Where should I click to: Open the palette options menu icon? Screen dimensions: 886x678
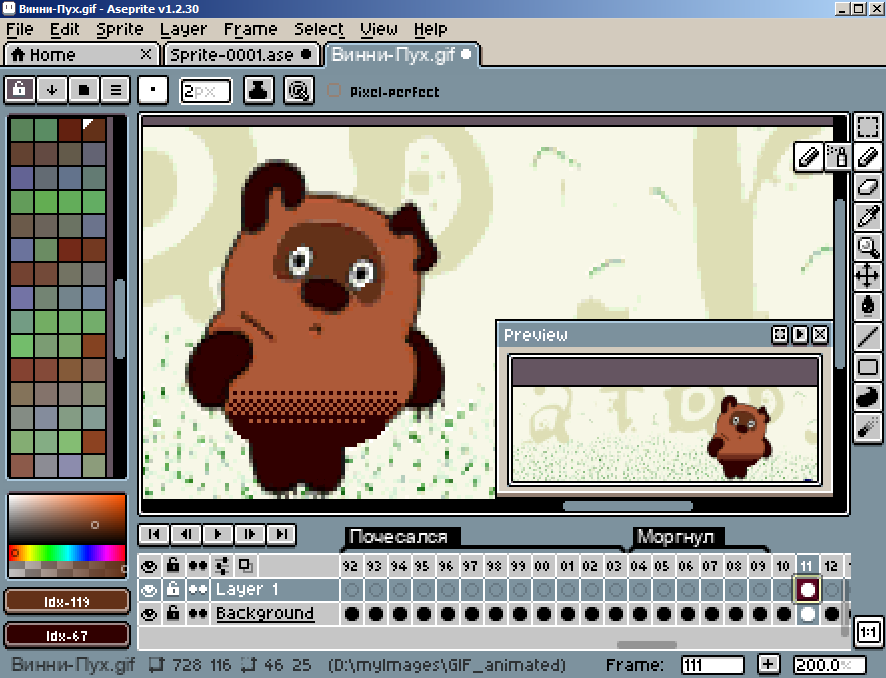116,89
